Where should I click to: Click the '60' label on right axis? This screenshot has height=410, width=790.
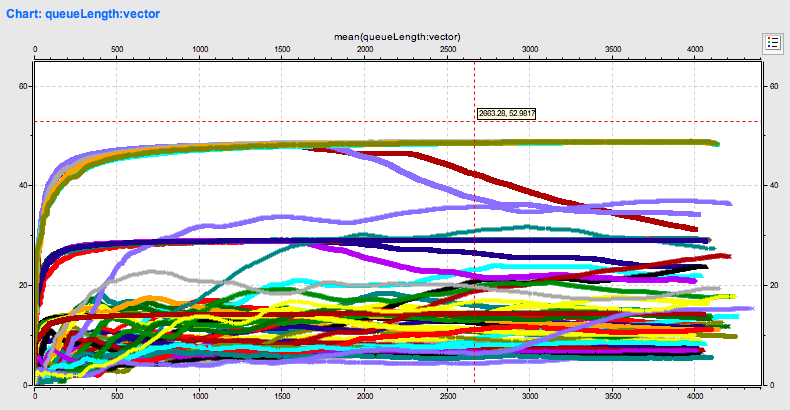click(774, 86)
